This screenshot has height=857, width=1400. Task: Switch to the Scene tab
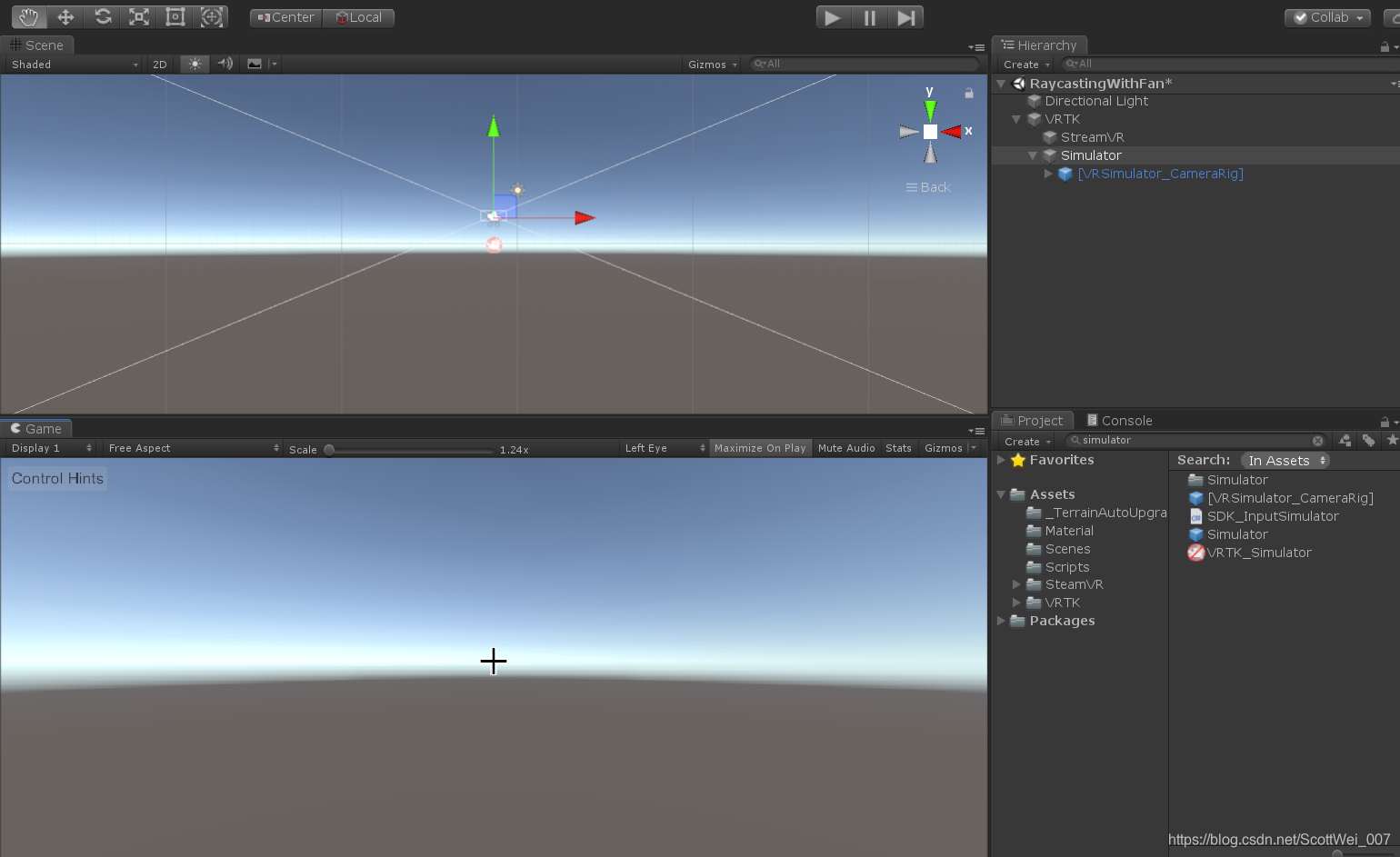(x=38, y=45)
